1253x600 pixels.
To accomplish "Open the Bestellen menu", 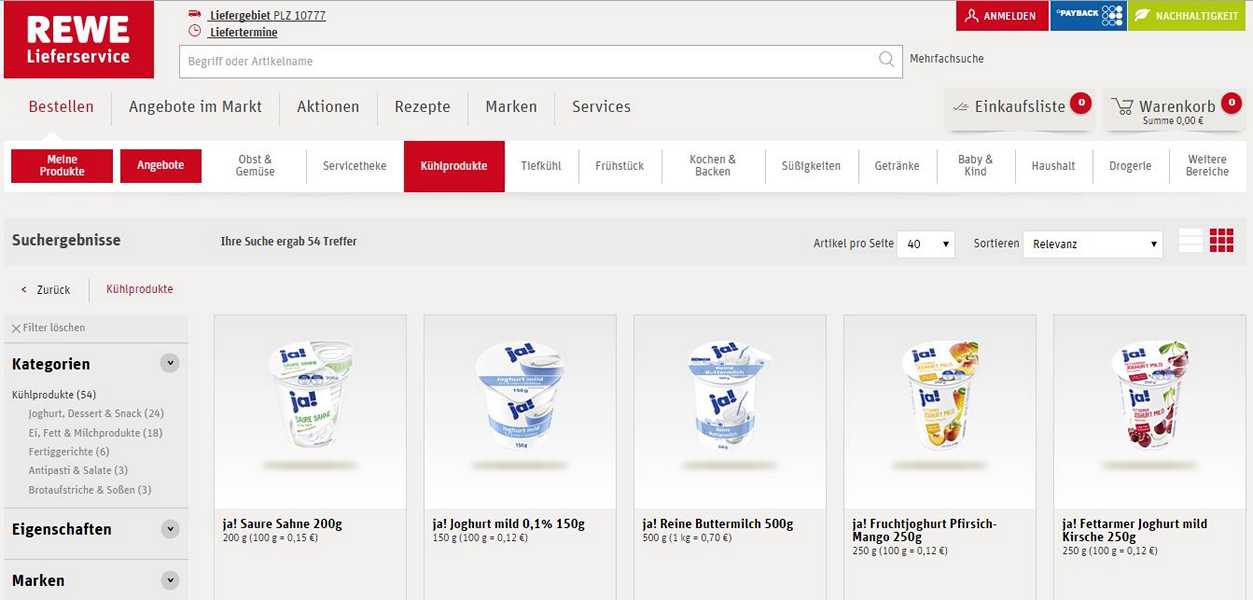I will point(61,107).
